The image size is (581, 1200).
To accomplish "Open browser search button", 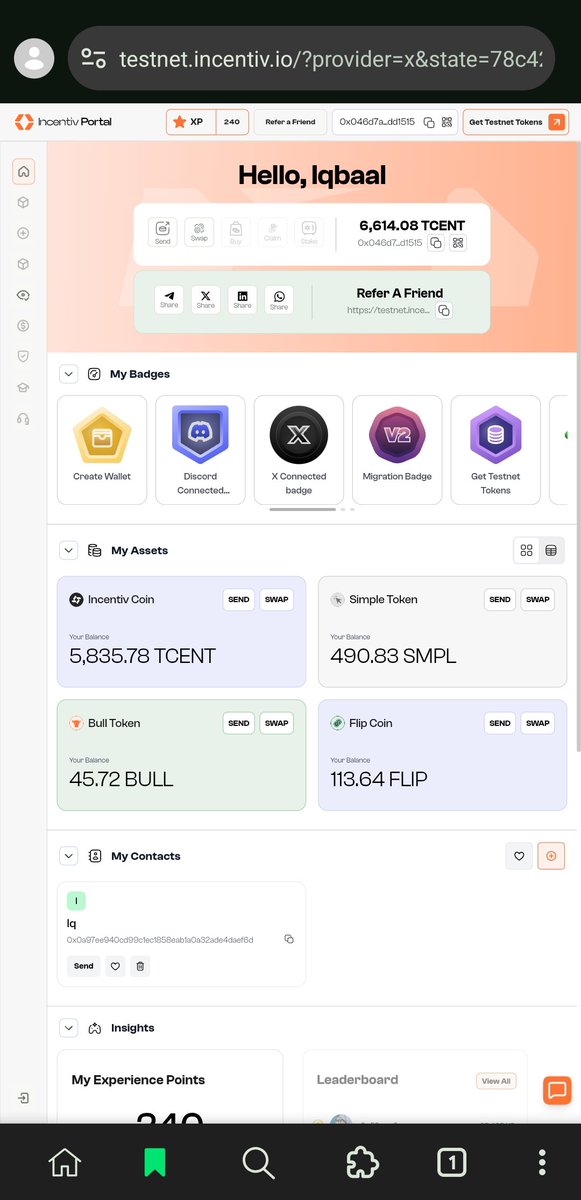I will (258, 1162).
